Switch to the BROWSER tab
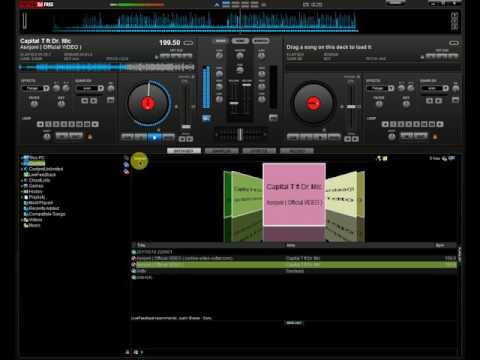 (x=184, y=151)
